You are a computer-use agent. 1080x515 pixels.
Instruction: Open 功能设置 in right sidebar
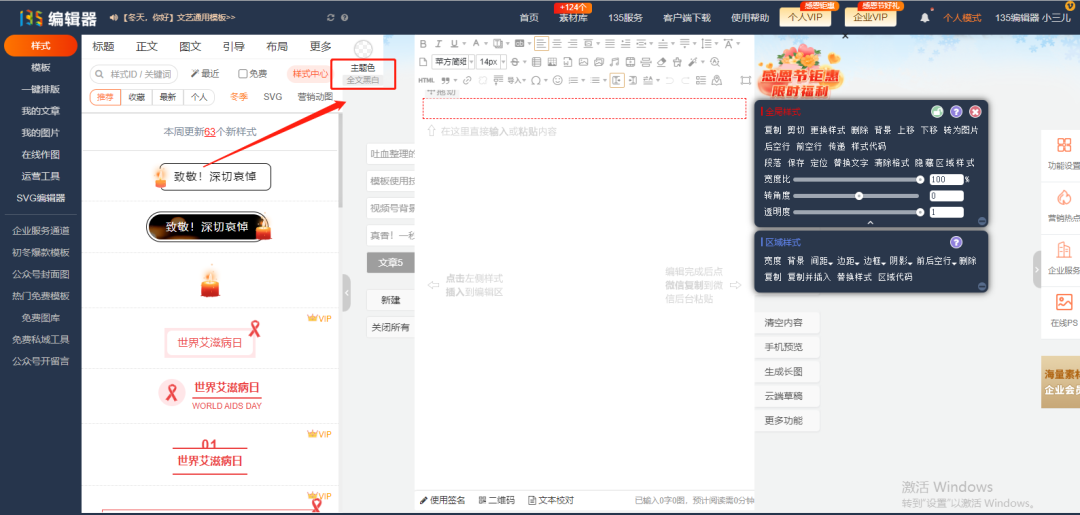click(1063, 153)
